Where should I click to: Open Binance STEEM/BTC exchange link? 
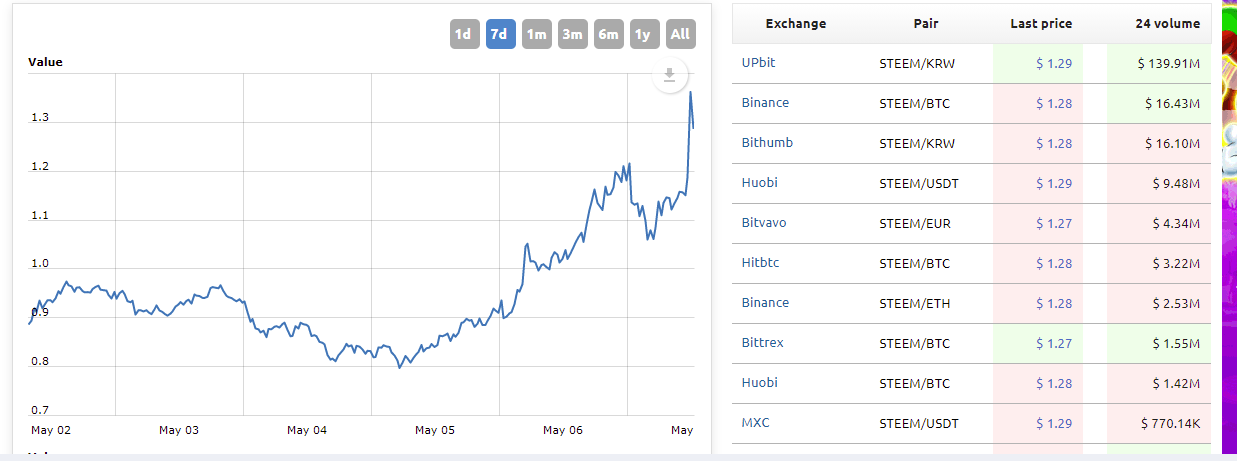click(765, 103)
